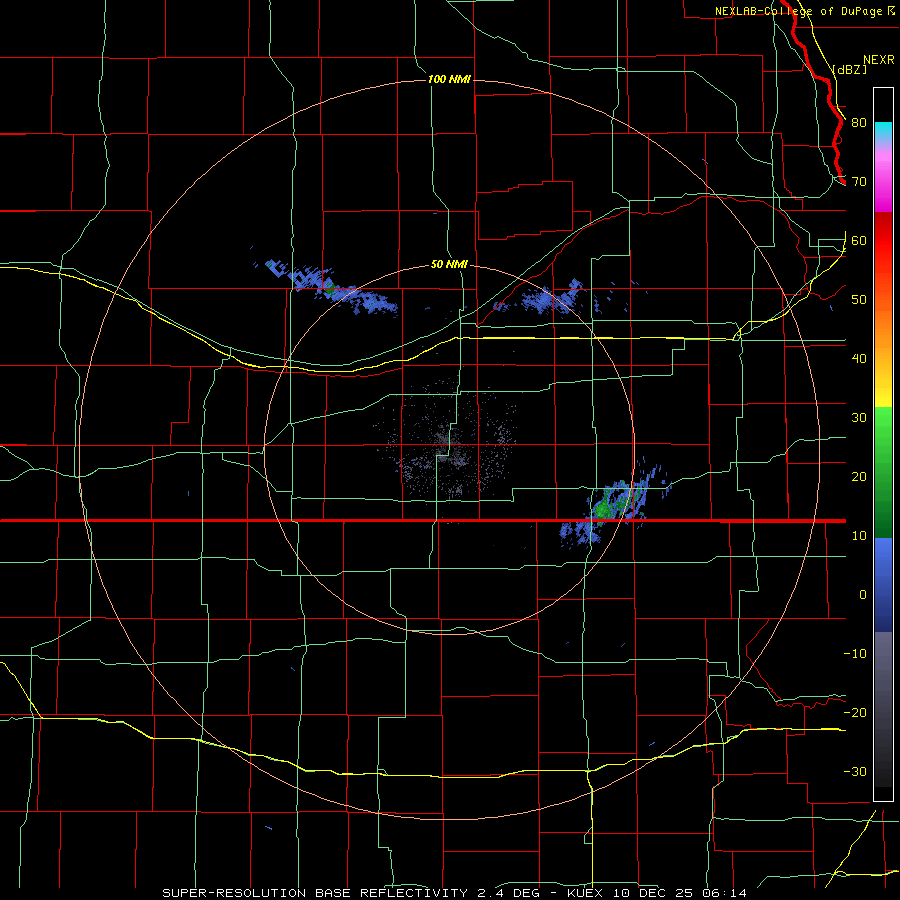This screenshot has width=900, height=900.
Task: Click the 70 dBZ value on the legend
Action: [x=859, y=182]
